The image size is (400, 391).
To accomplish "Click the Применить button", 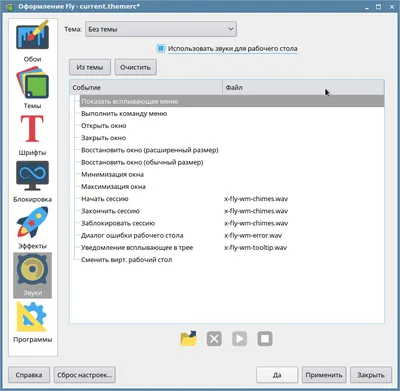I will (x=324, y=375).
